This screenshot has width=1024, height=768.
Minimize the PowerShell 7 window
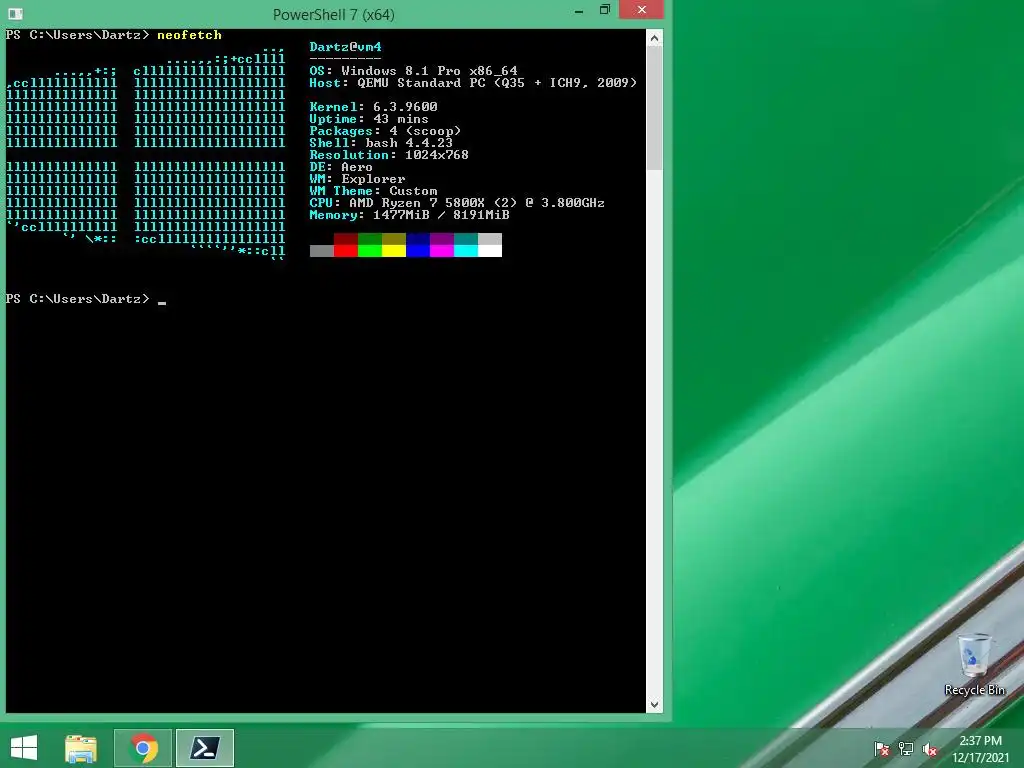[x=579, y=11]
